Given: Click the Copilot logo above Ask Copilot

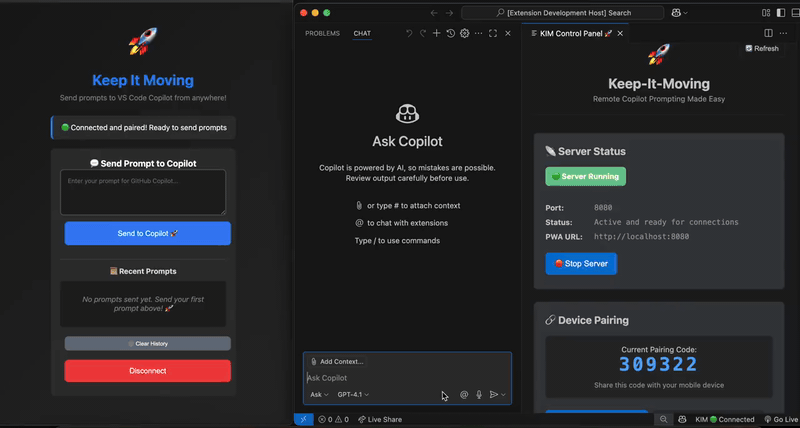Looking at the screenshot, I should 407,114.
